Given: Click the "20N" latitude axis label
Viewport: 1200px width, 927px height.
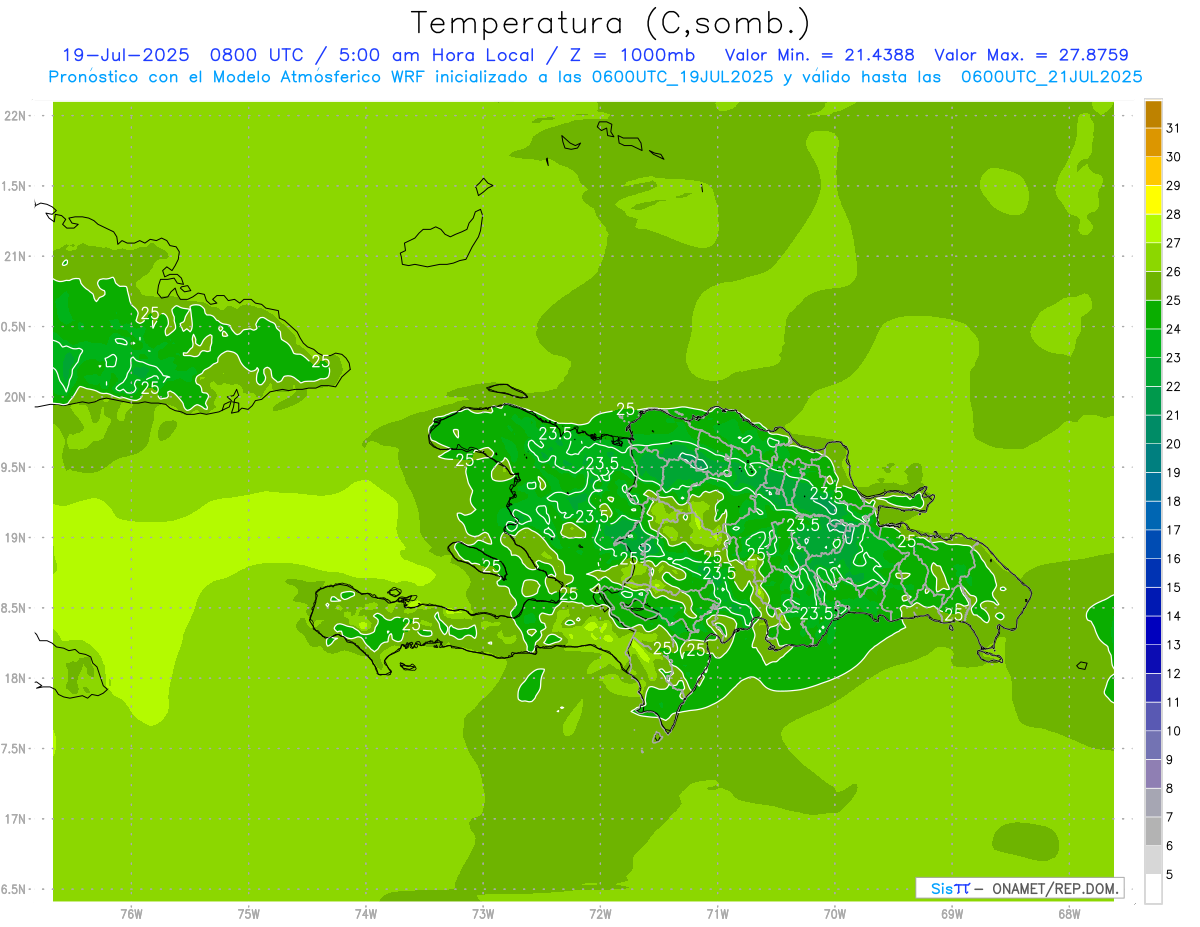Looking at the screenshot, I should pos(16,397).
